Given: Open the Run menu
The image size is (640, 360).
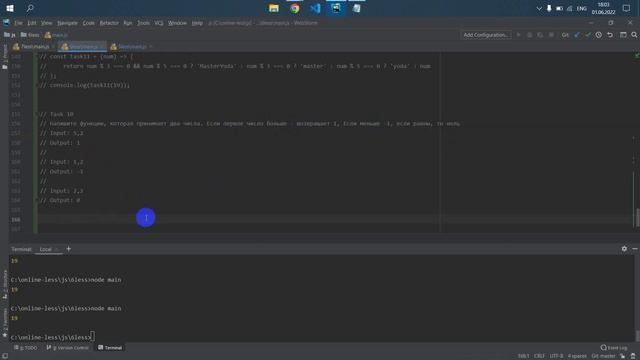Looking at the screenshot, I should pyautogui.click(x=128, y=23).
